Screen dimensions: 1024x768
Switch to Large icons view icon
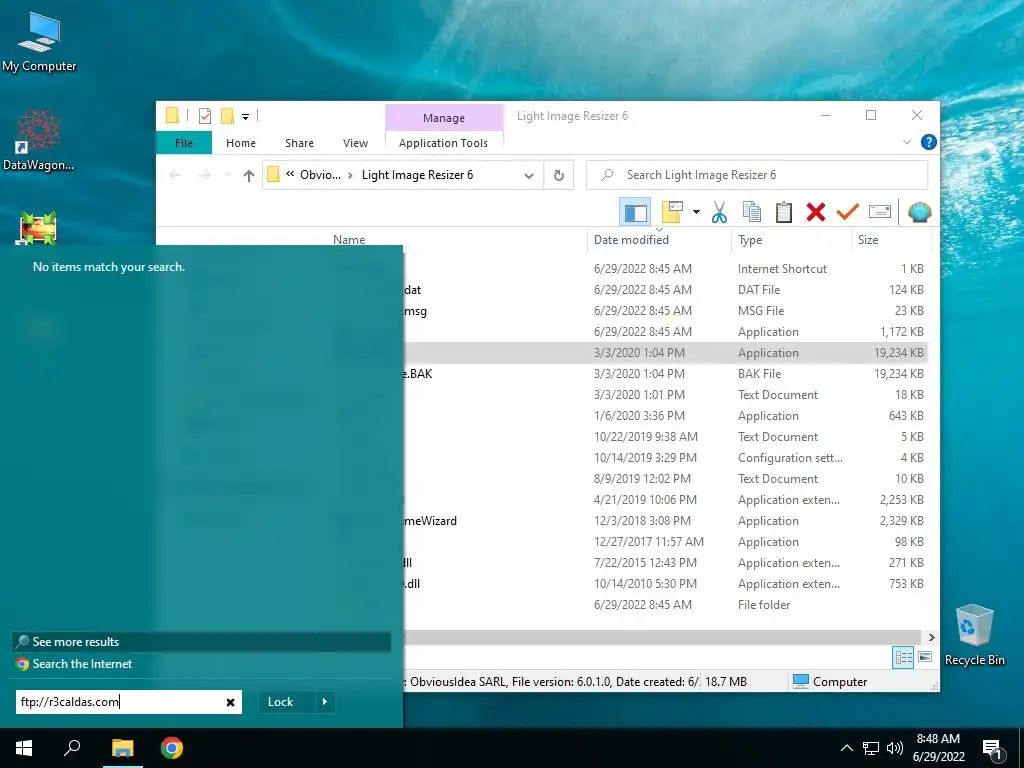click(x=925, y=657)
